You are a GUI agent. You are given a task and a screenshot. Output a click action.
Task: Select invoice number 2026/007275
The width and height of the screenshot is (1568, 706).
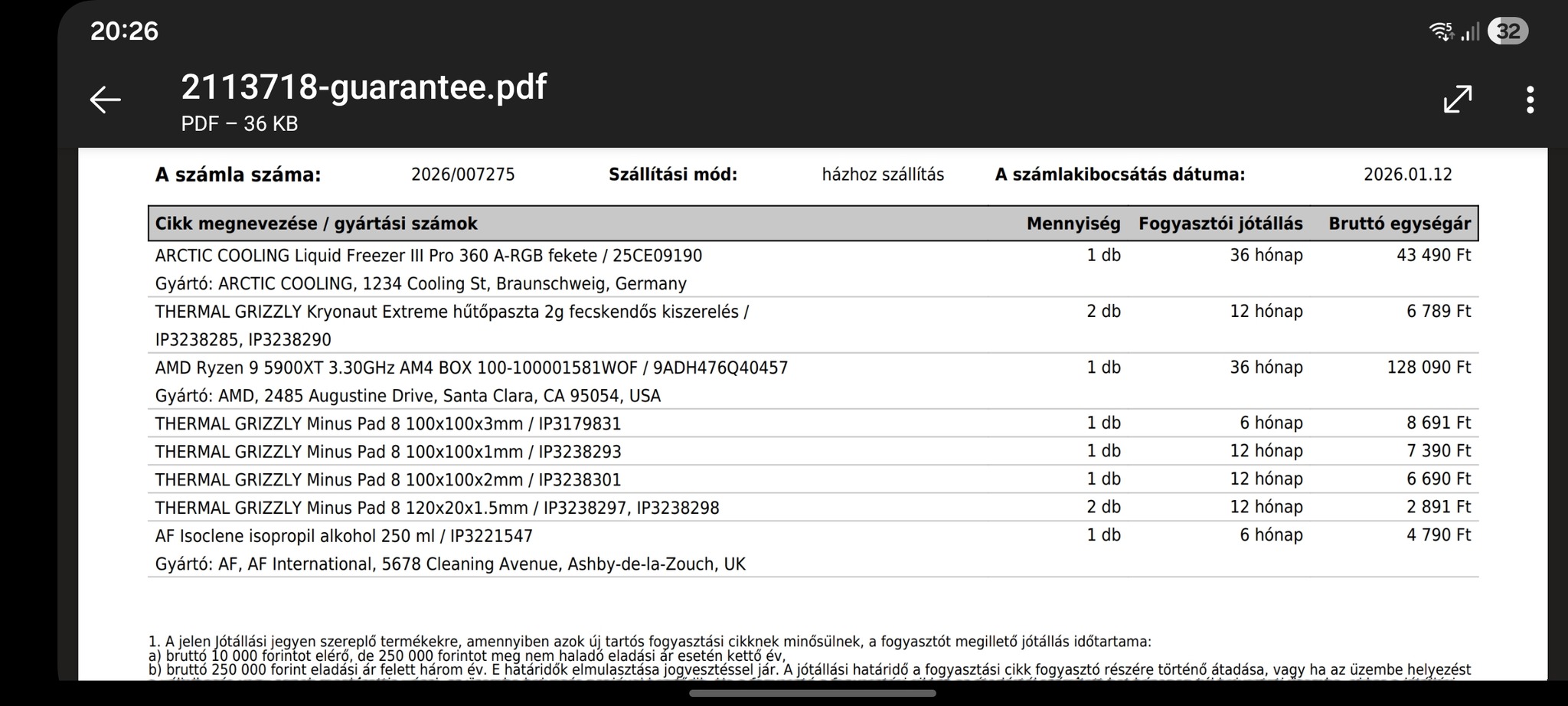click(x=463, y=175)
